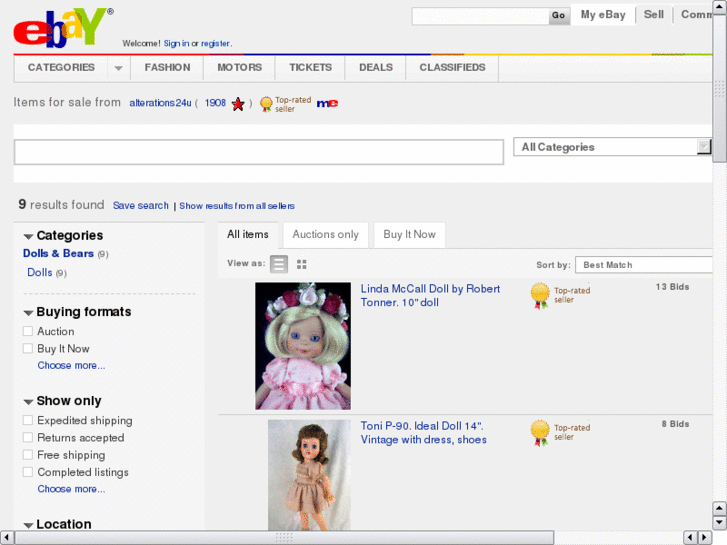Collapse the Show only section
Image resolution: width=727 pixels, height=545 pixels.
pyautogui.click(x=28, y=402)
